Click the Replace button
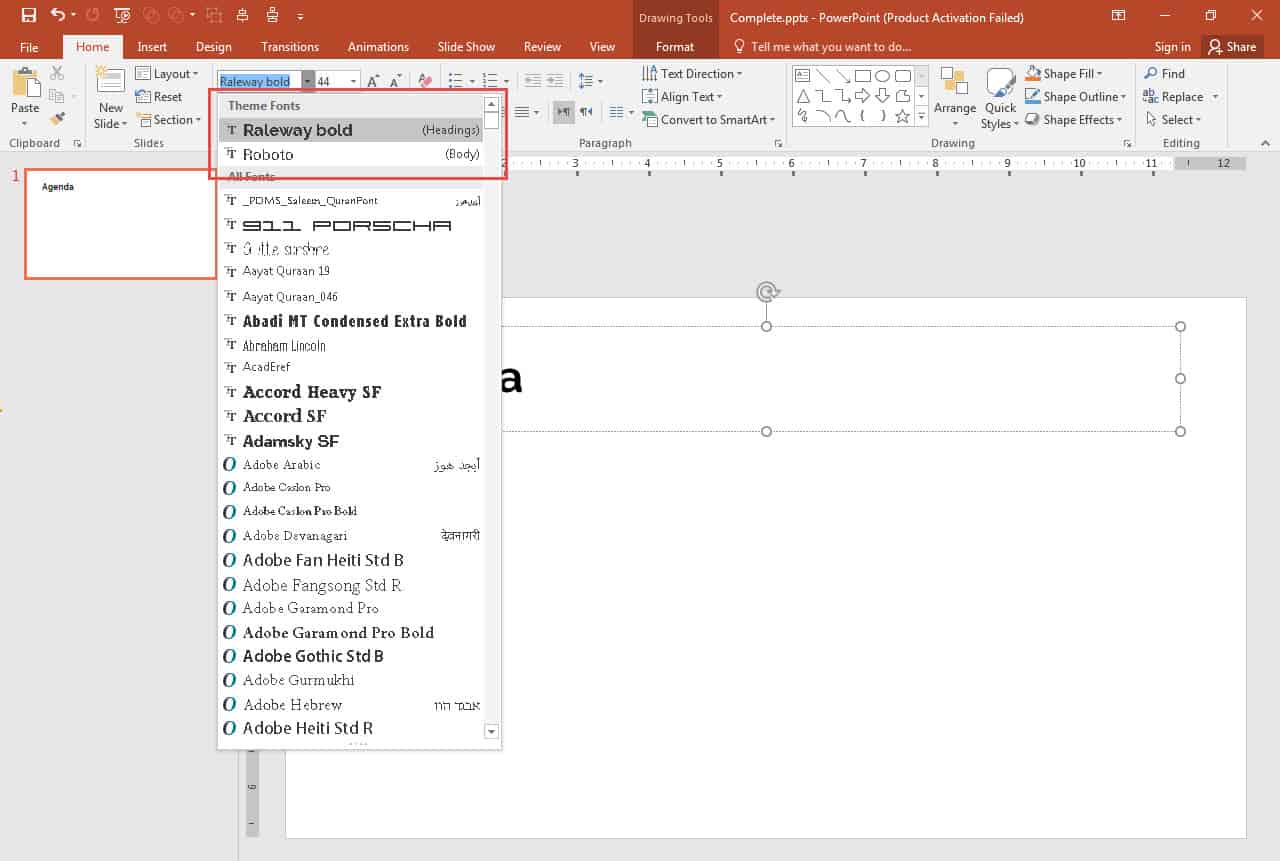The image size is (1280, 861). coord(1178,96)
